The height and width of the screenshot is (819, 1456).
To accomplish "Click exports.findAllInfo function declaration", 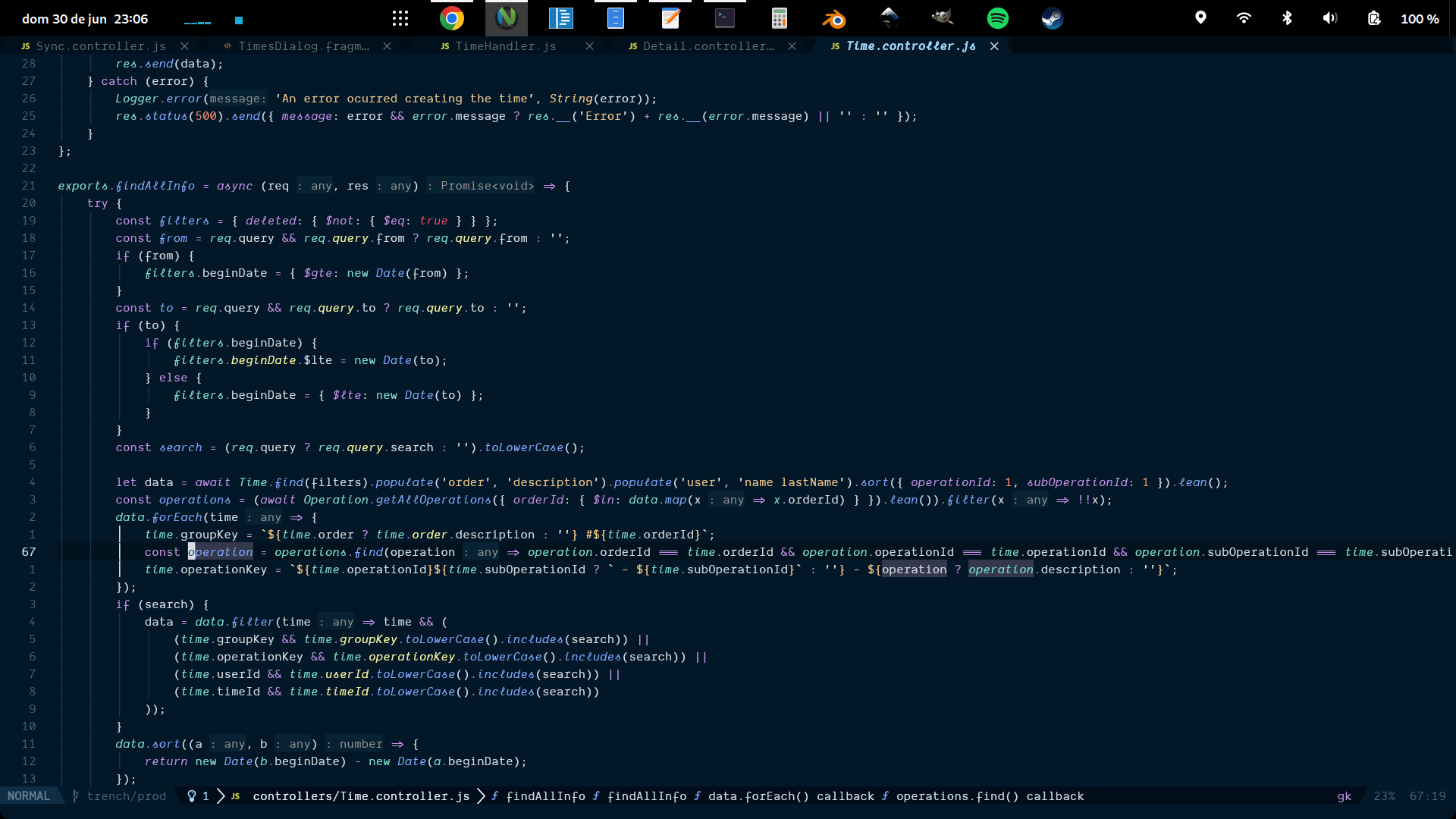I will pyautogui.click(x=126, y=186).
